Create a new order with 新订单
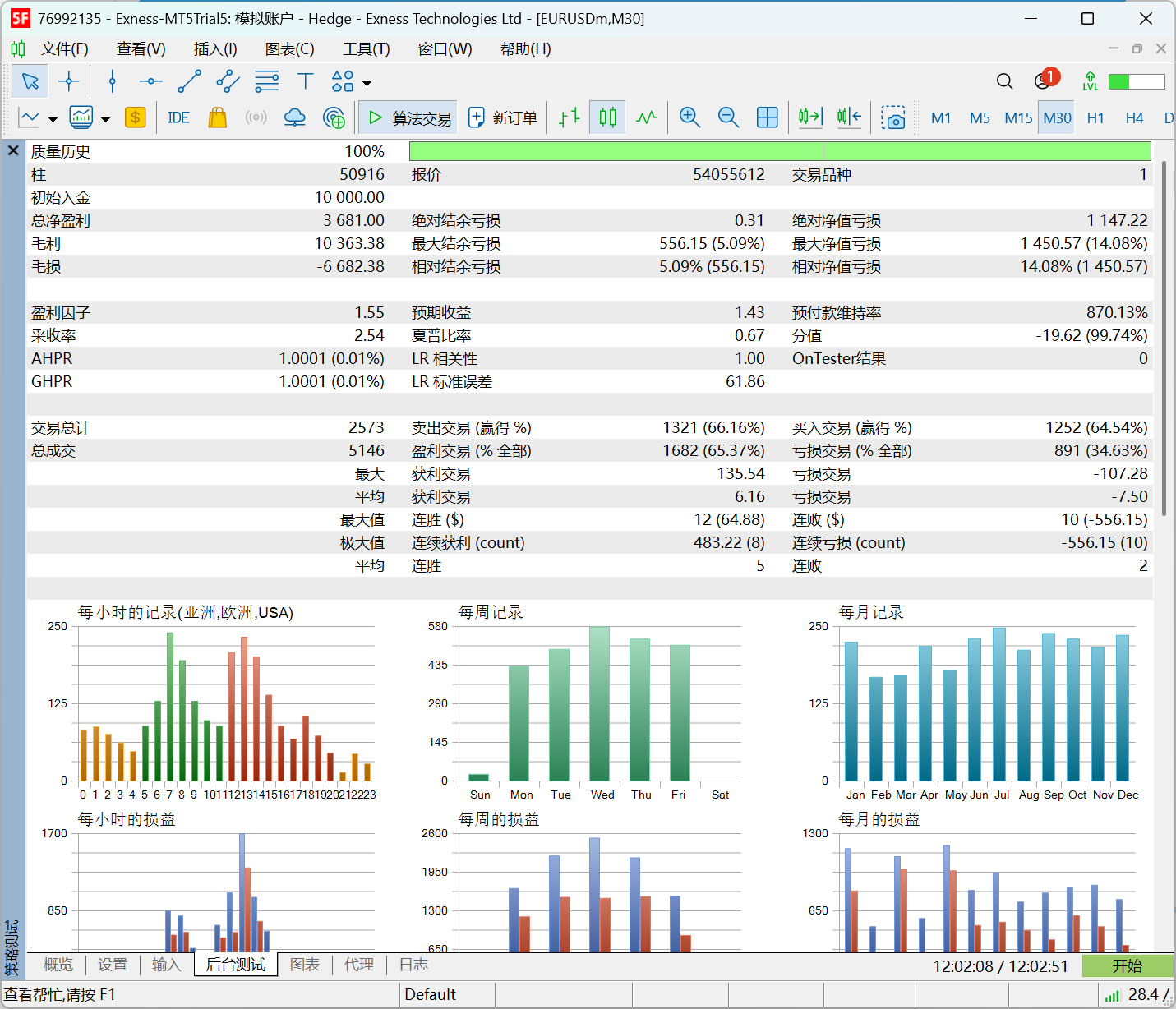The height and width of the screenshot is (1009, 1176). 503,117
